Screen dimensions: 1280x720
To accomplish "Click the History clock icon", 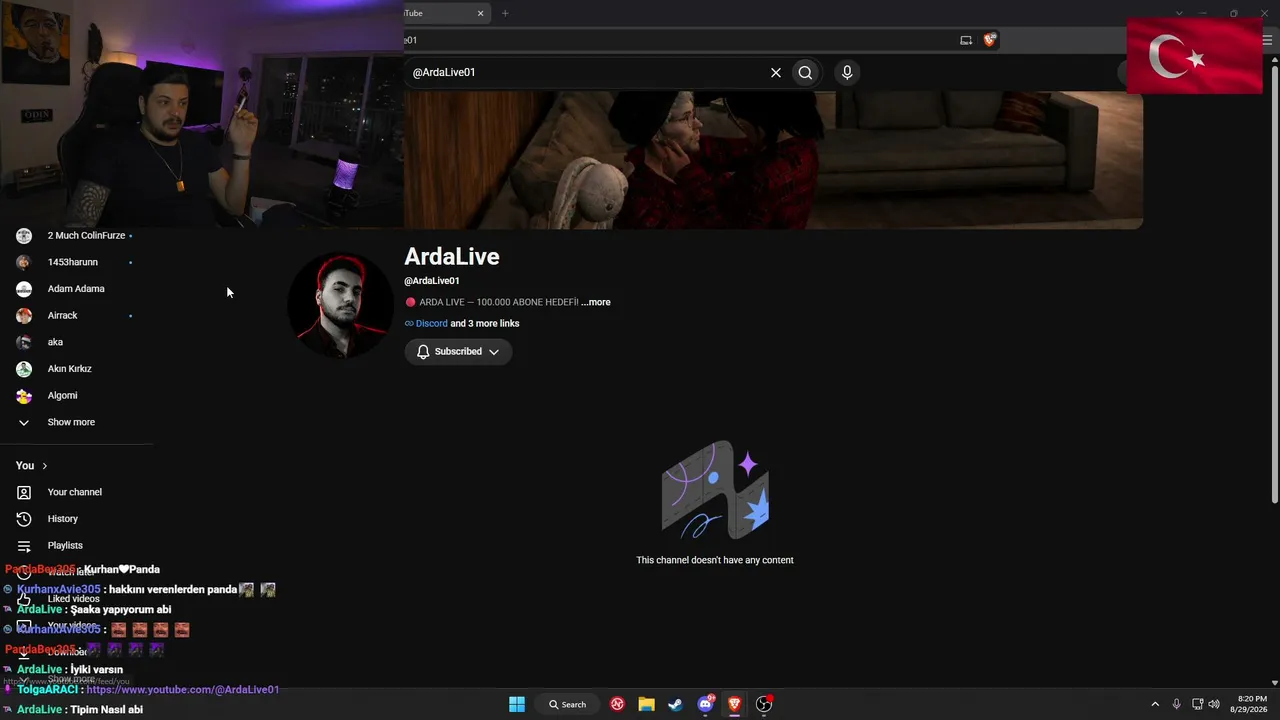I will (24, 519).
